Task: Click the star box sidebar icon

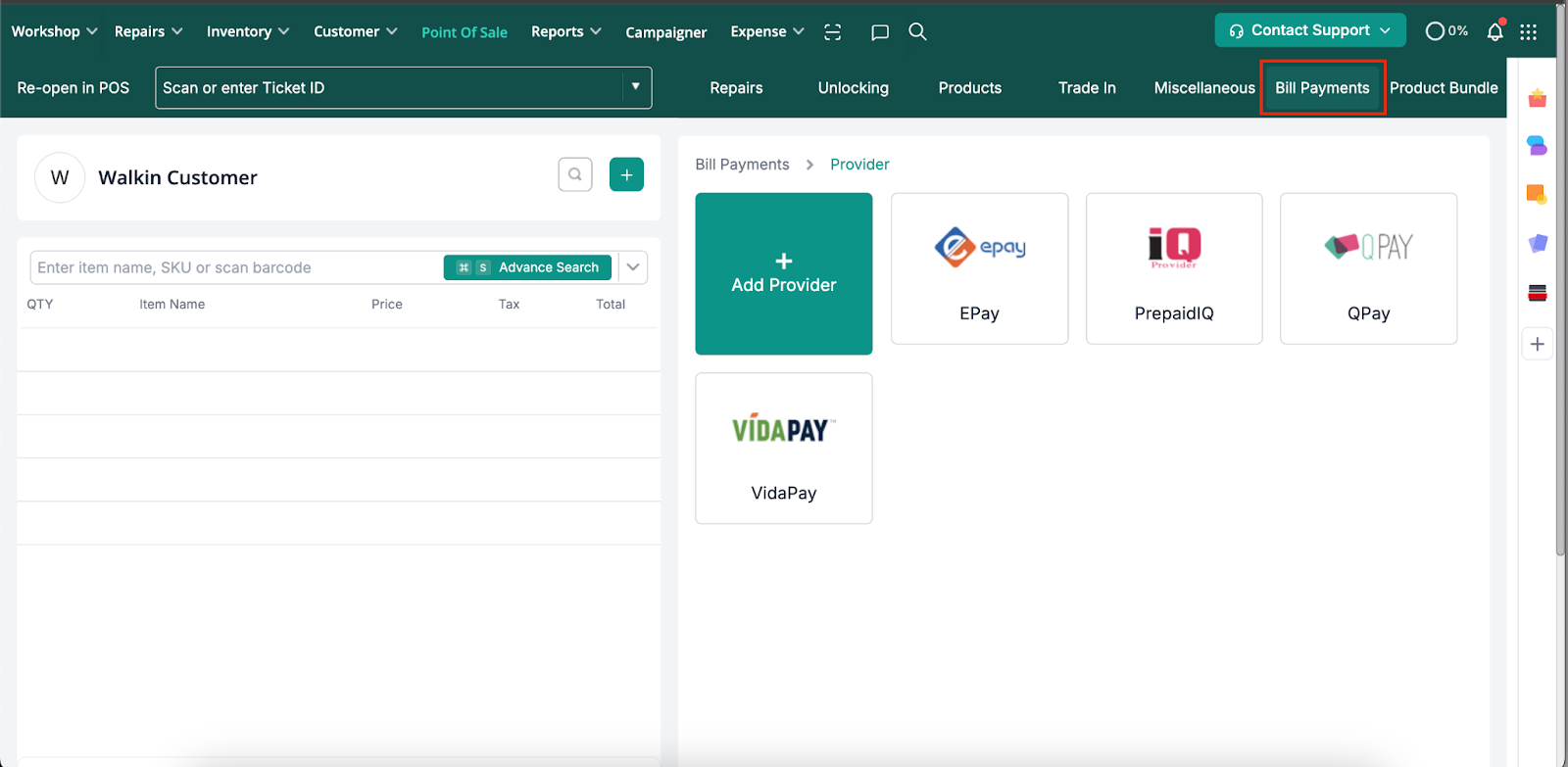Action: [1537, 98]
